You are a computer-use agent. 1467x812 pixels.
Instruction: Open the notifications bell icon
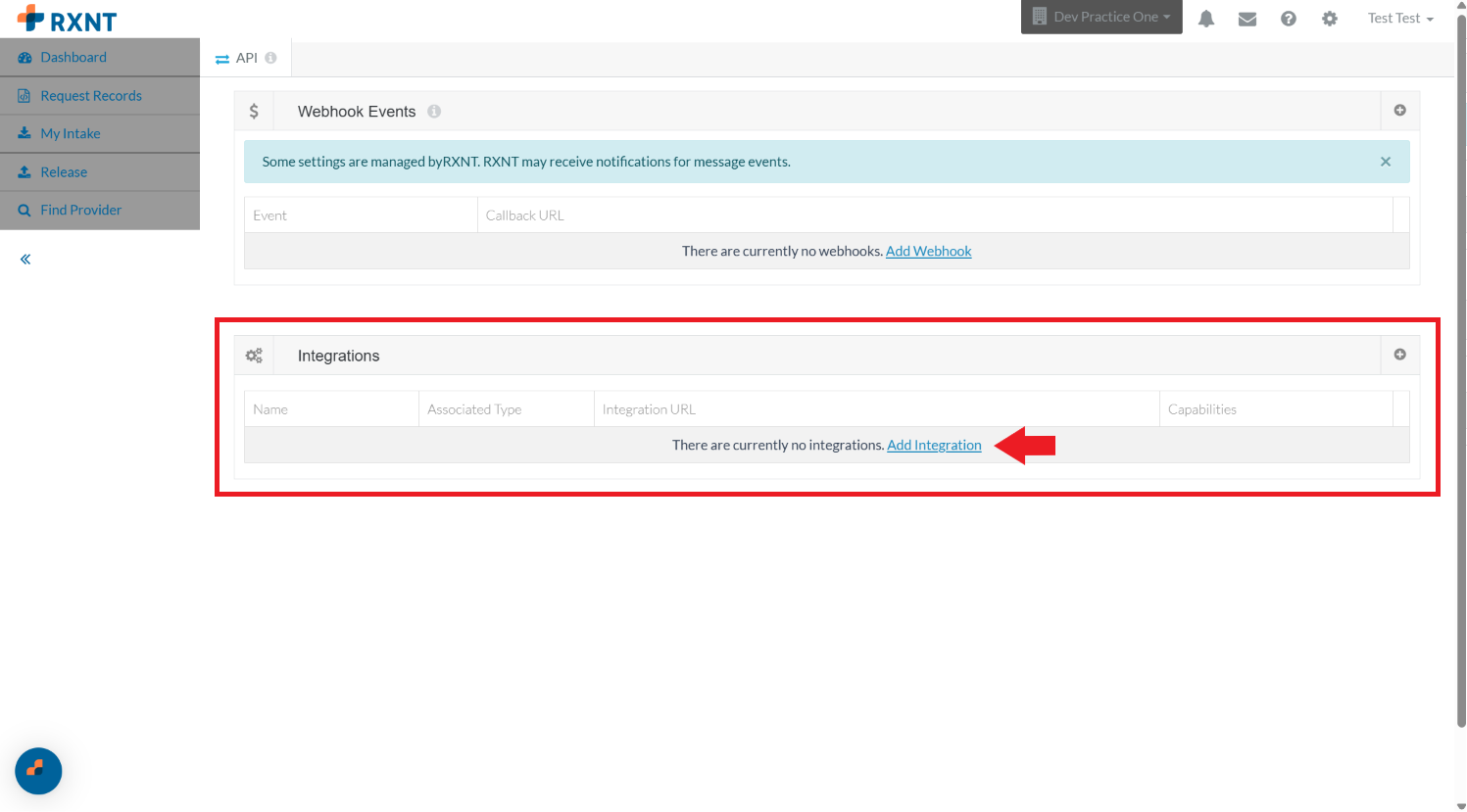click(x=1206, y=19)
